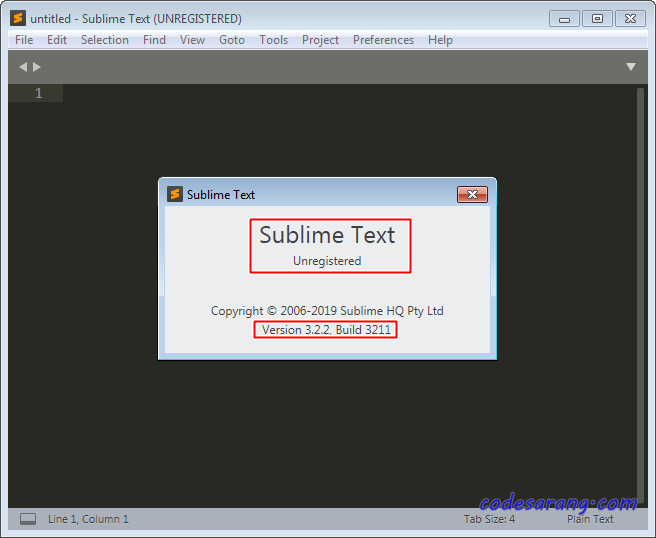Click the Sublime Text icon in main title bar

(18, 18)
